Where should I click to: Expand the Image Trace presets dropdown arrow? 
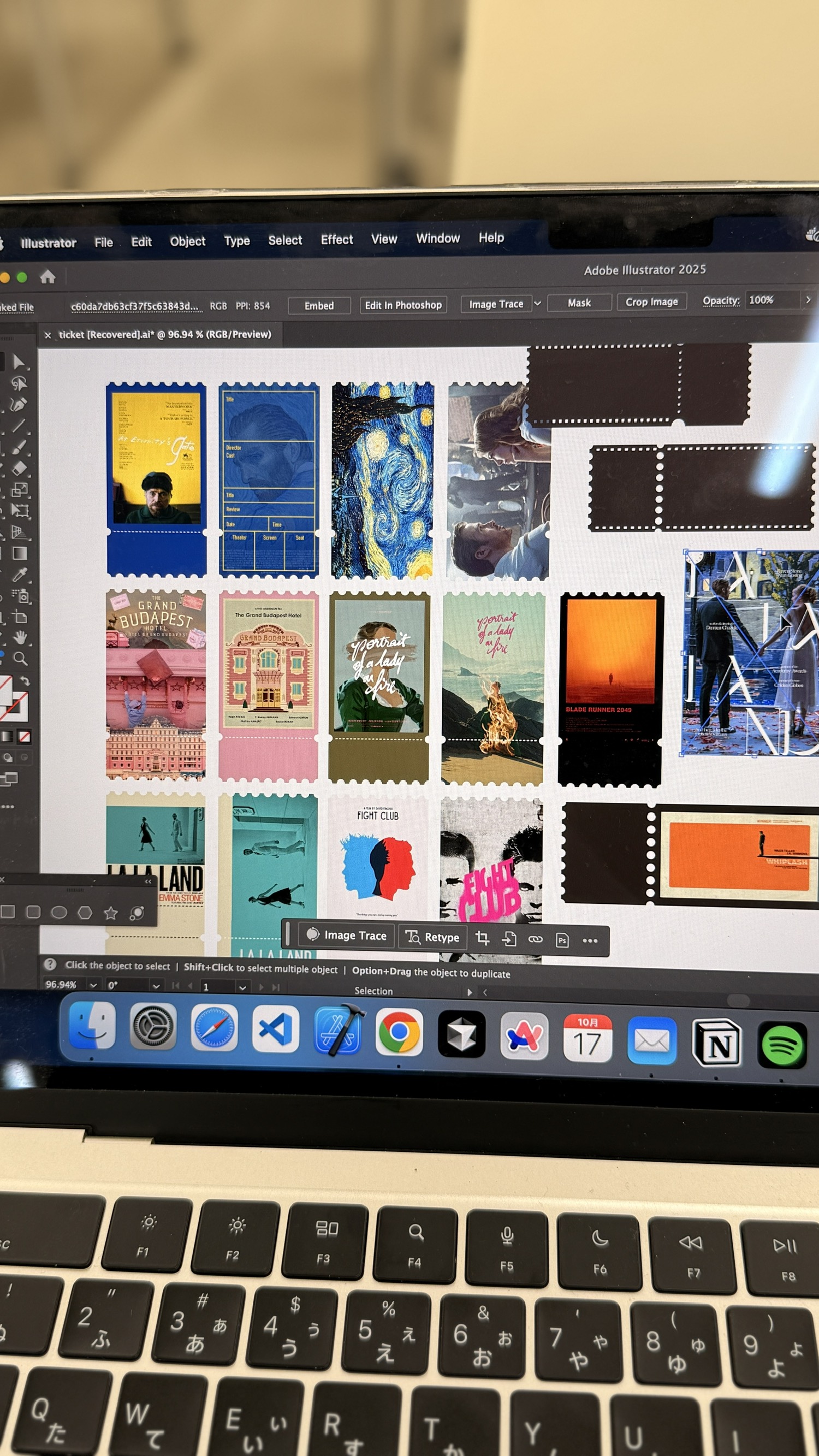(537, 304)
